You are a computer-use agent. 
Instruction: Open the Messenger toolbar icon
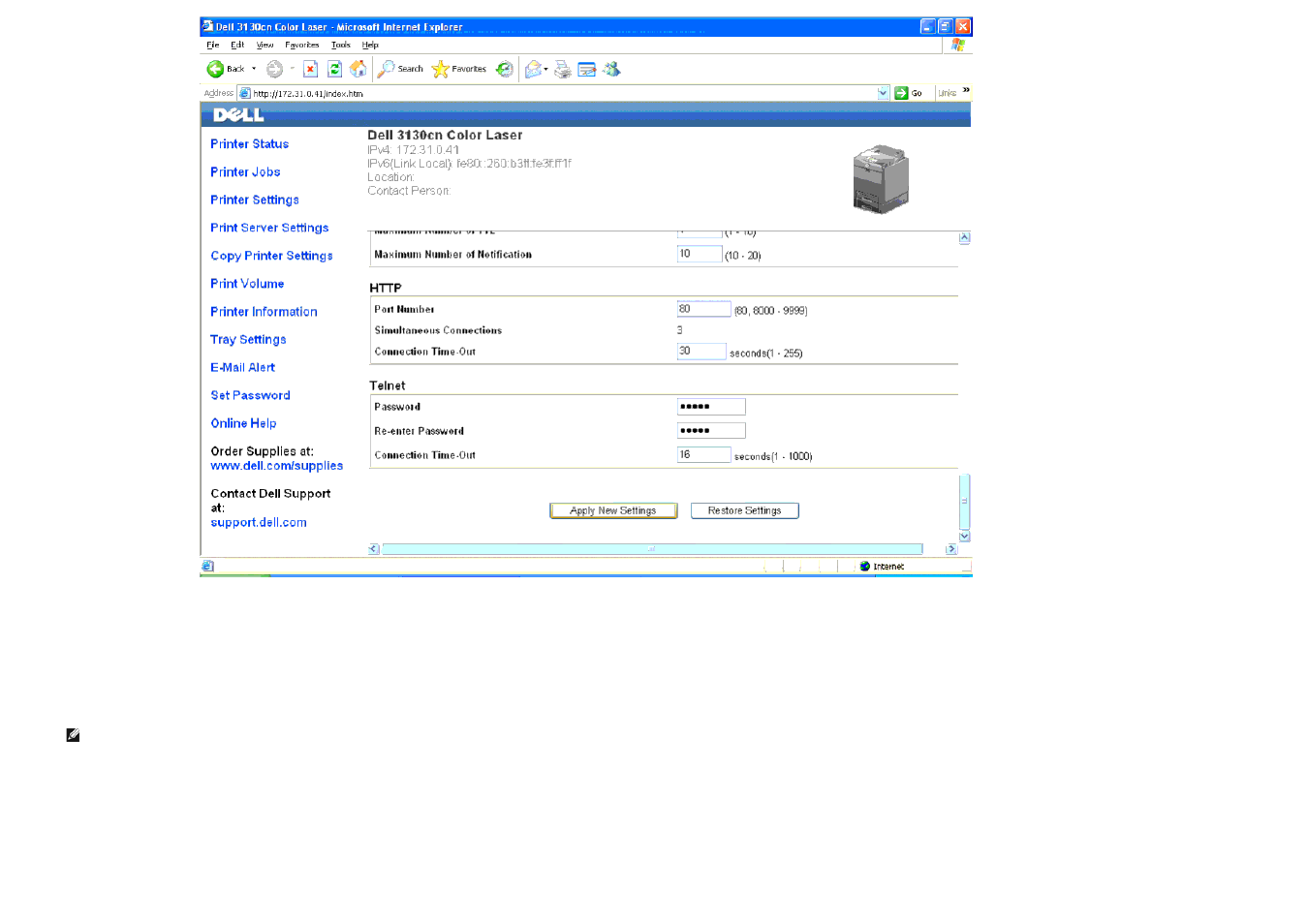pos(611,69)
